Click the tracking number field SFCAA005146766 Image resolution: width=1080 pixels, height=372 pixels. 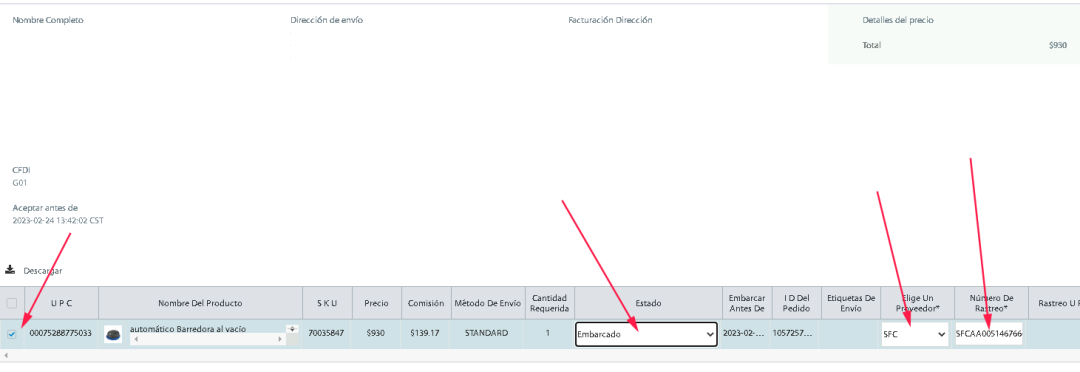click(x=988, y=334)
